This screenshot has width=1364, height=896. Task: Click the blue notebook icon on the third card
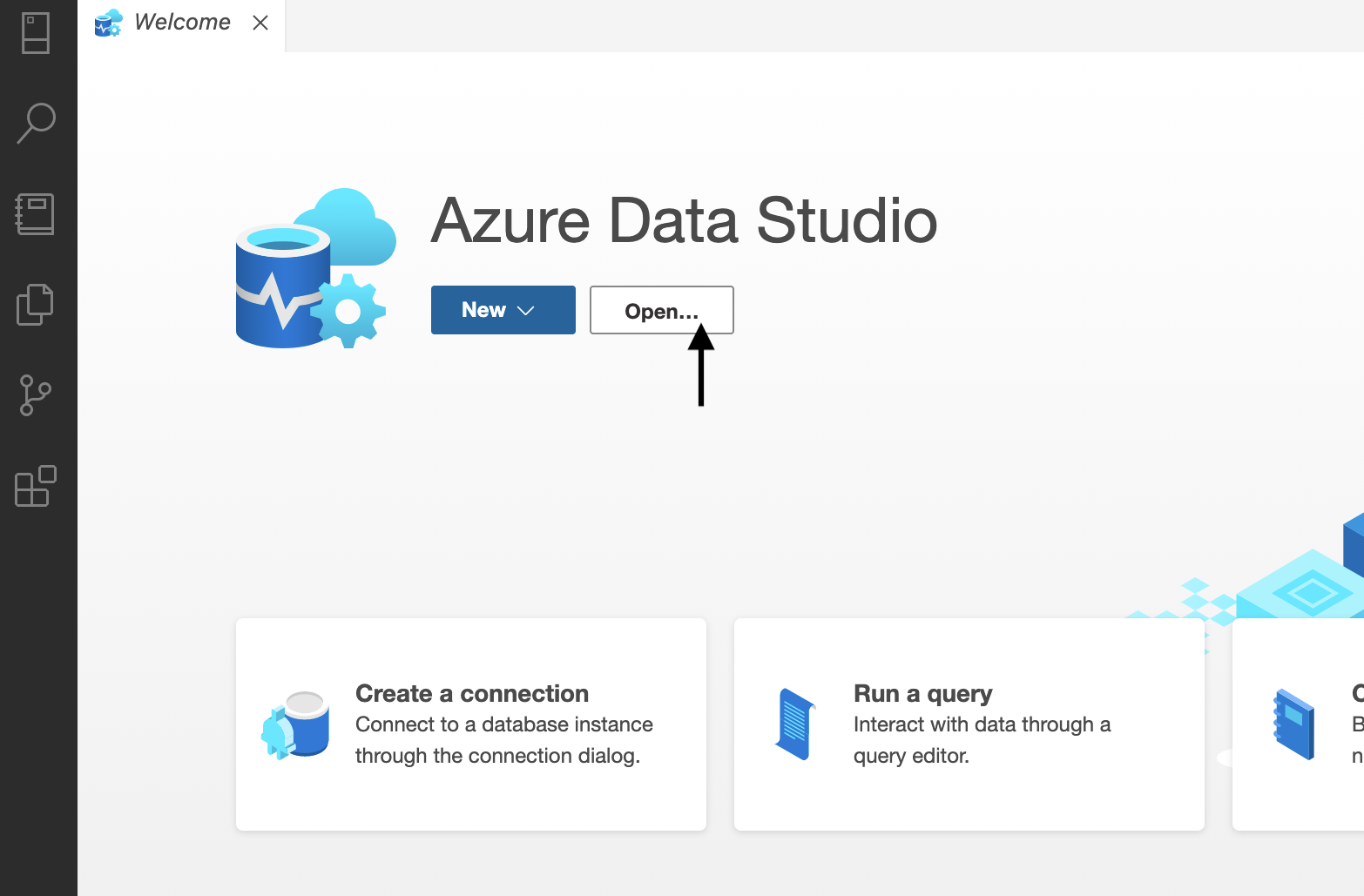coord(1293,724)
